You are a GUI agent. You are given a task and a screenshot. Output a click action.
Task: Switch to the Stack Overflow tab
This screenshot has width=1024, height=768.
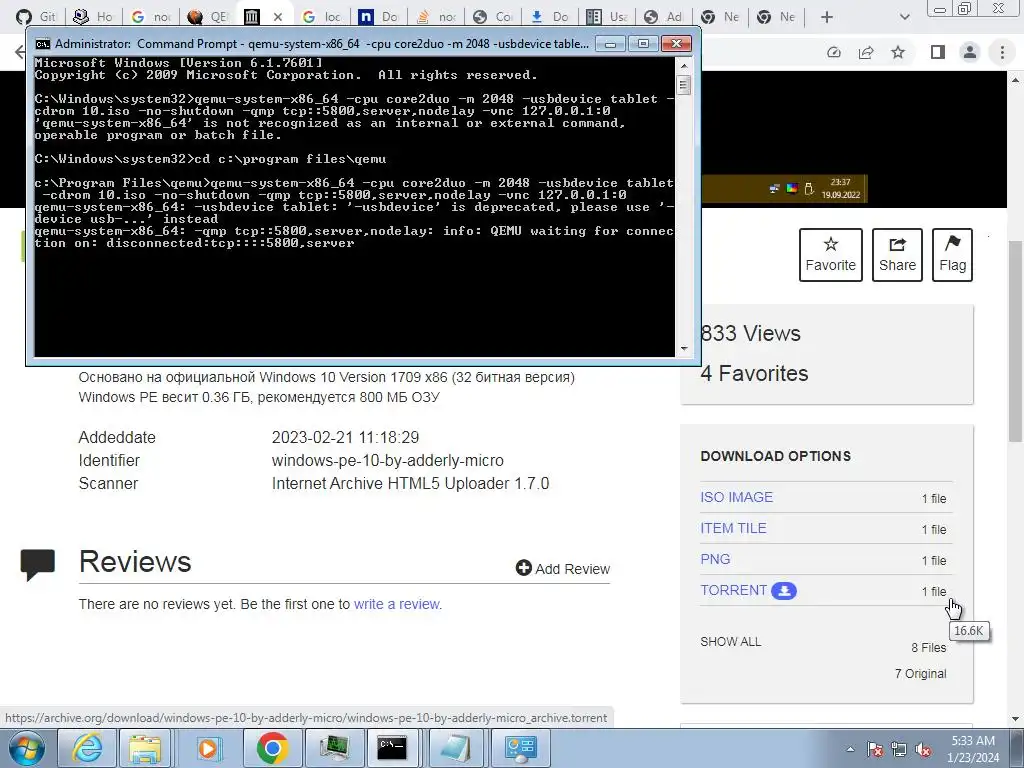436,16
